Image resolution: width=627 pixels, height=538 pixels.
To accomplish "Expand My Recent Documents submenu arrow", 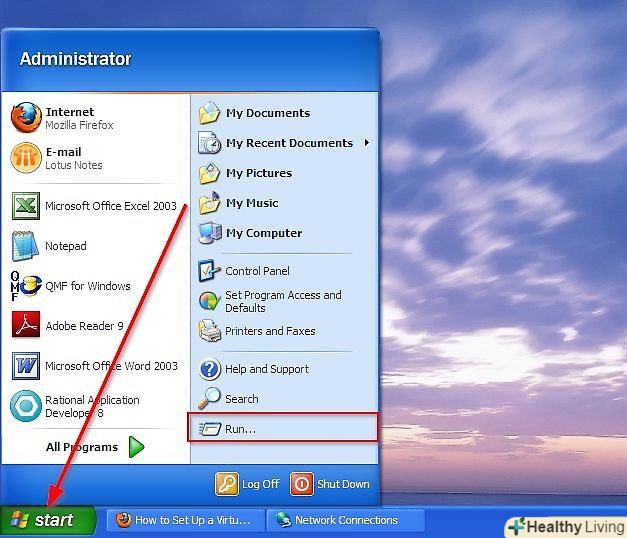I will coord(367,143).
